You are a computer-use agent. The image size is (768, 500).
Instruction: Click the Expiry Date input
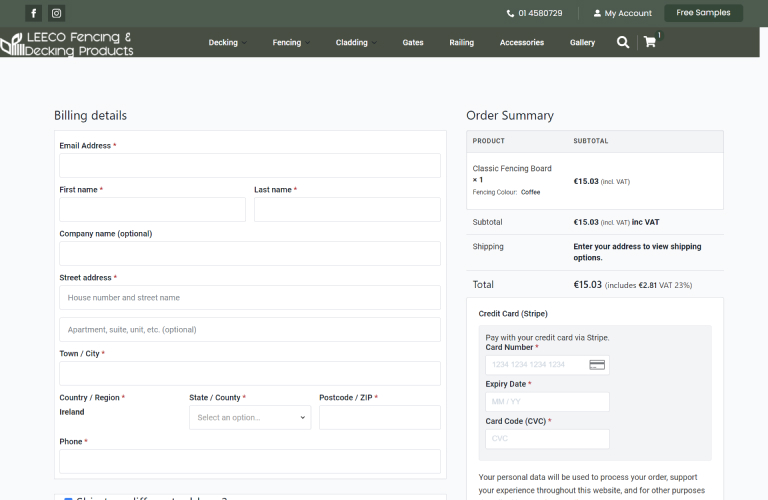[547, 401]
